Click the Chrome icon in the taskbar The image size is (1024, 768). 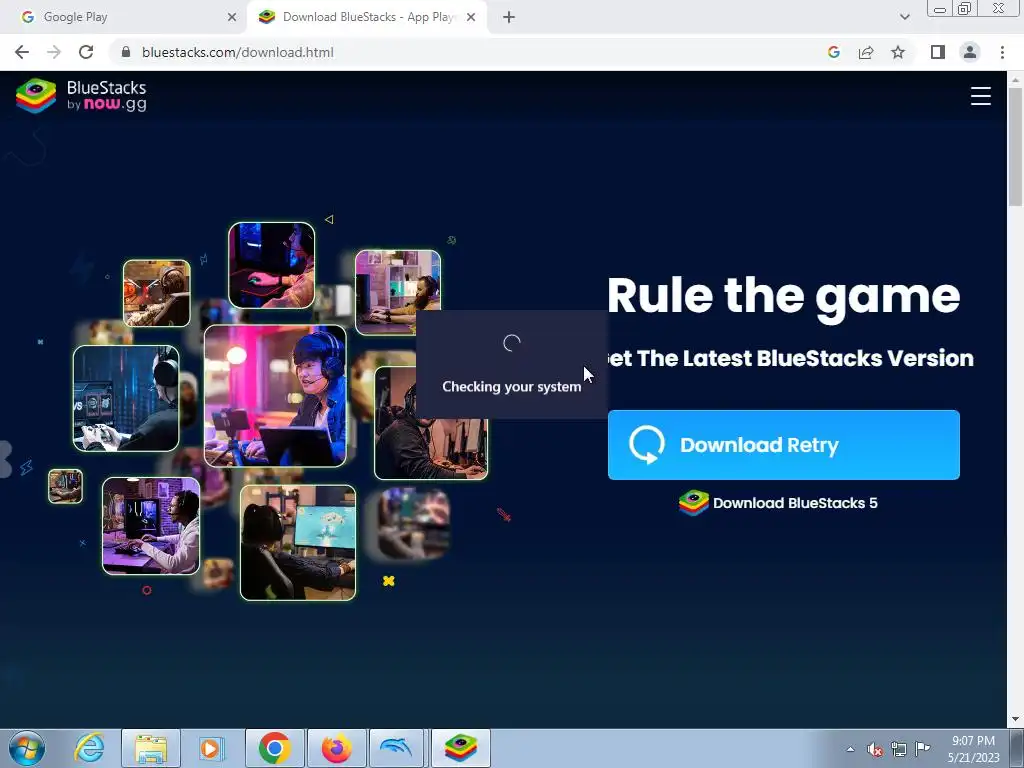(x=275, y=748)
